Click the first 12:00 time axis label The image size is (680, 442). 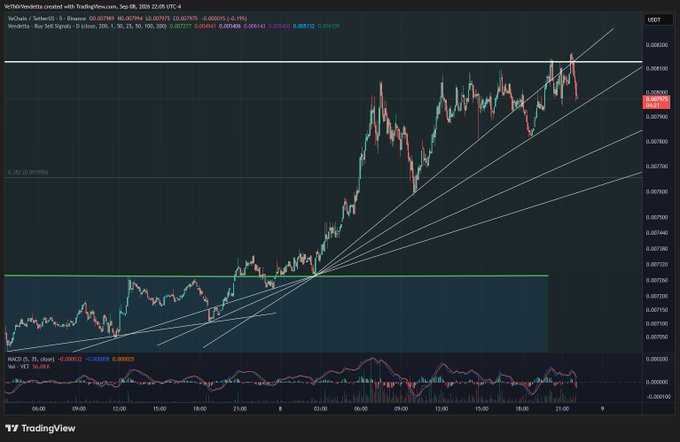coord(119,409)
